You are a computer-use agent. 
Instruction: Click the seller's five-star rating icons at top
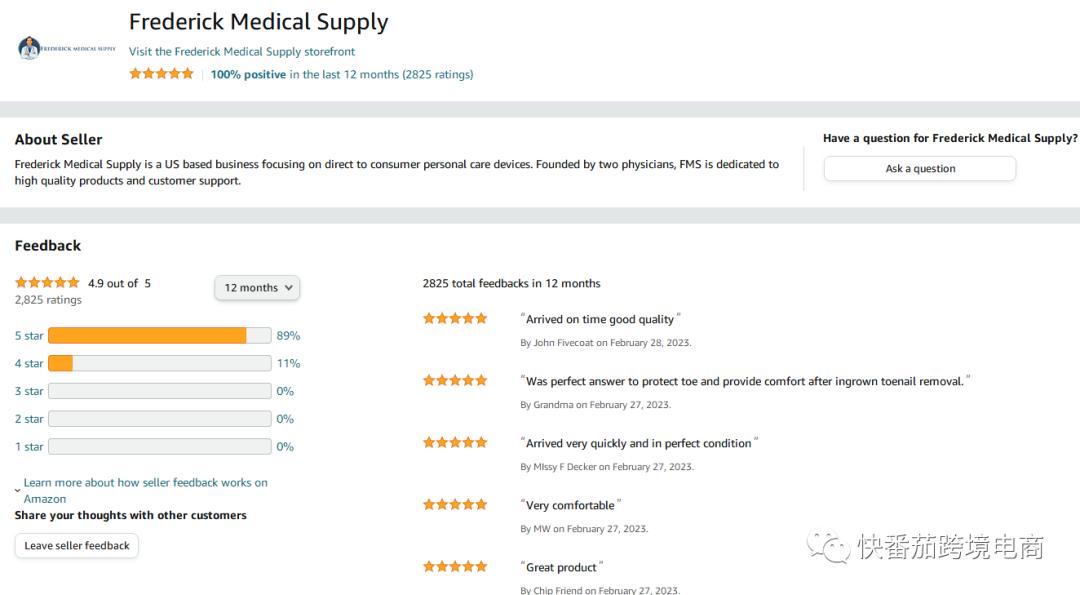click(x=161, y=74)
